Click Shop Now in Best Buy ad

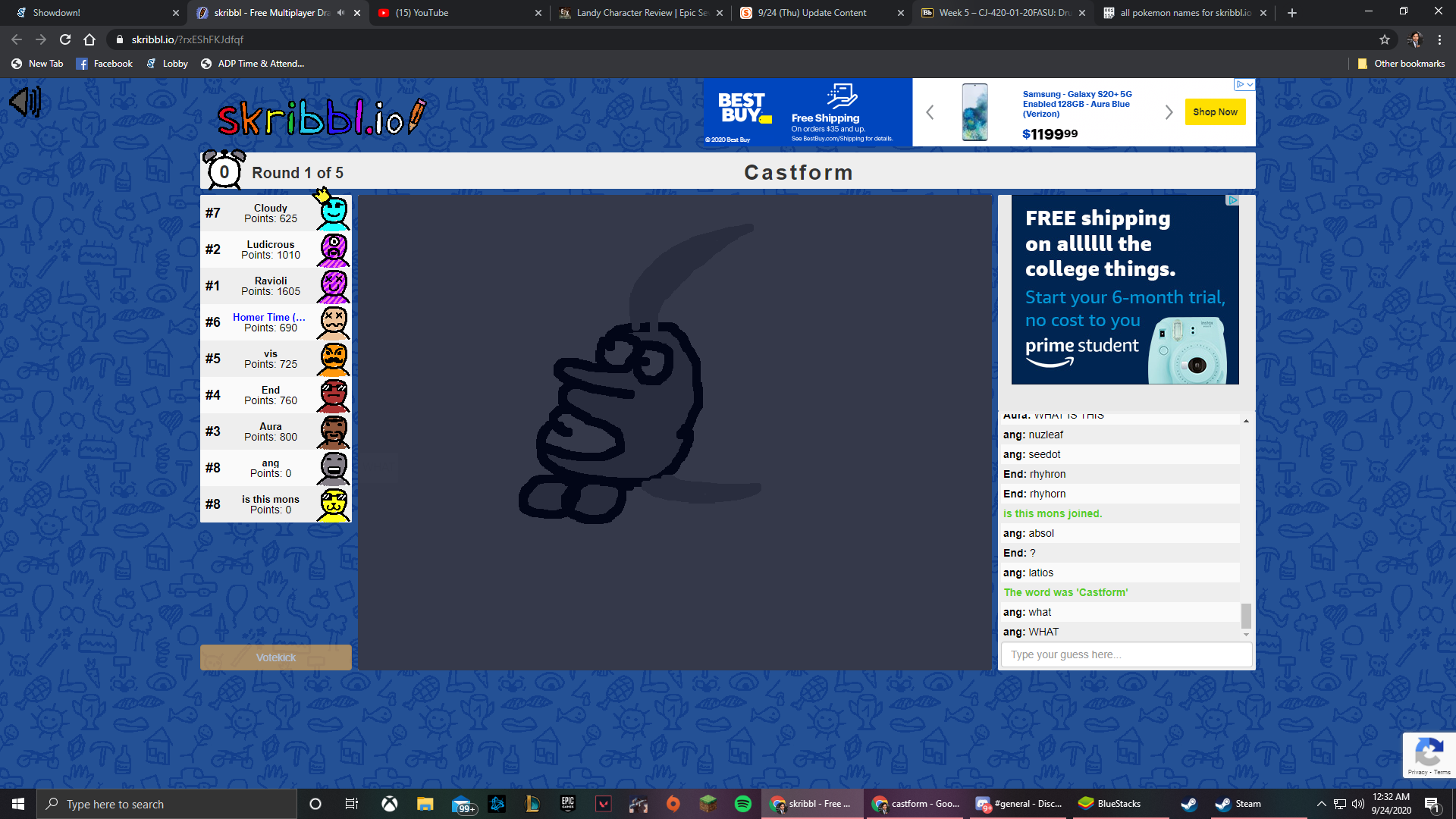(1215, 112)
